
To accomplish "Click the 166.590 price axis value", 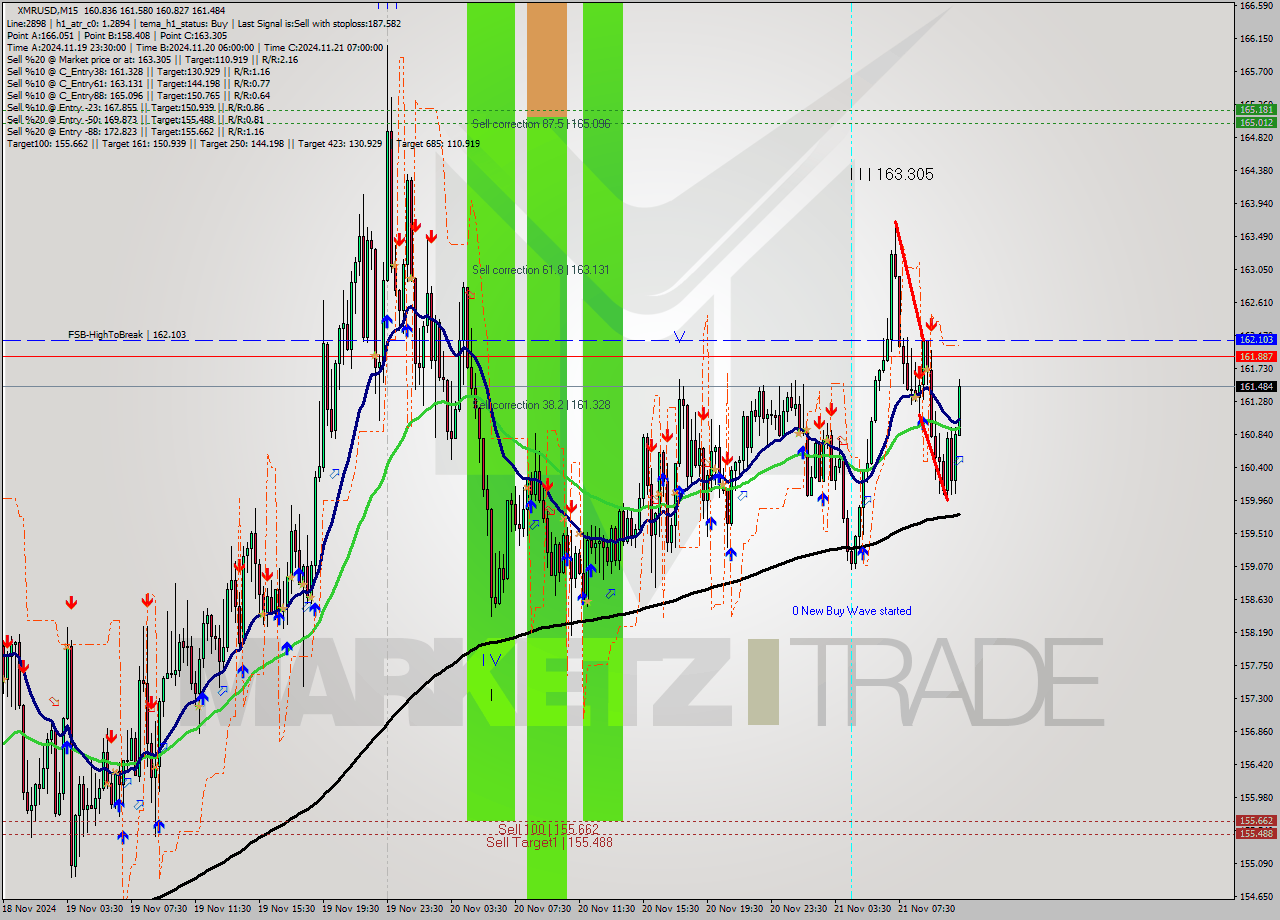I will tap(1256, 6).
